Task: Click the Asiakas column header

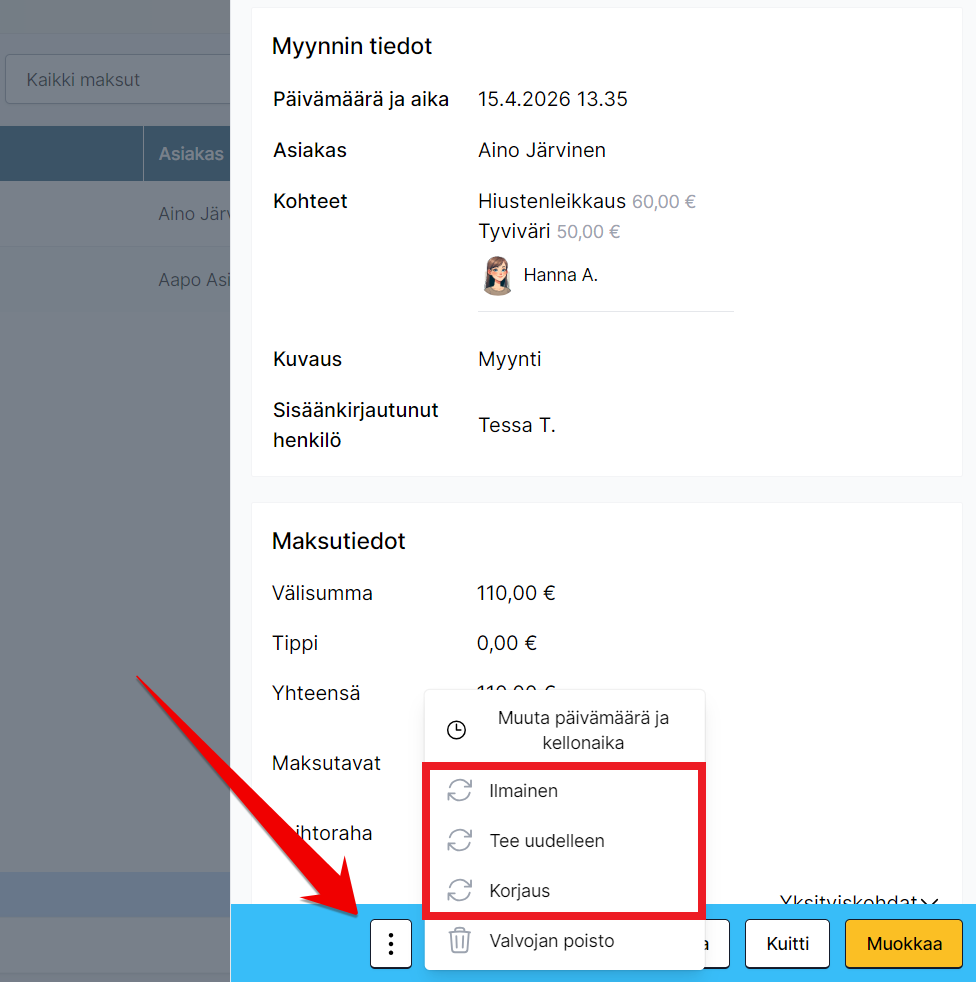Action: click(x=190, y=154)
